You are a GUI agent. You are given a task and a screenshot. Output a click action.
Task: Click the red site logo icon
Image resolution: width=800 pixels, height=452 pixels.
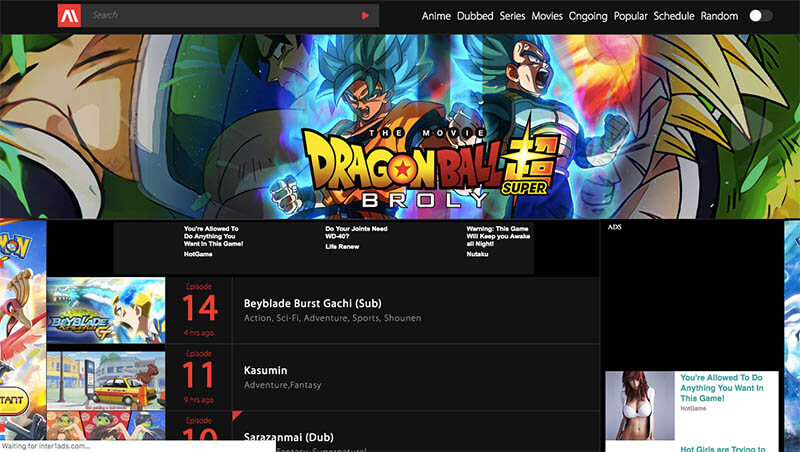tap(69, 15)
